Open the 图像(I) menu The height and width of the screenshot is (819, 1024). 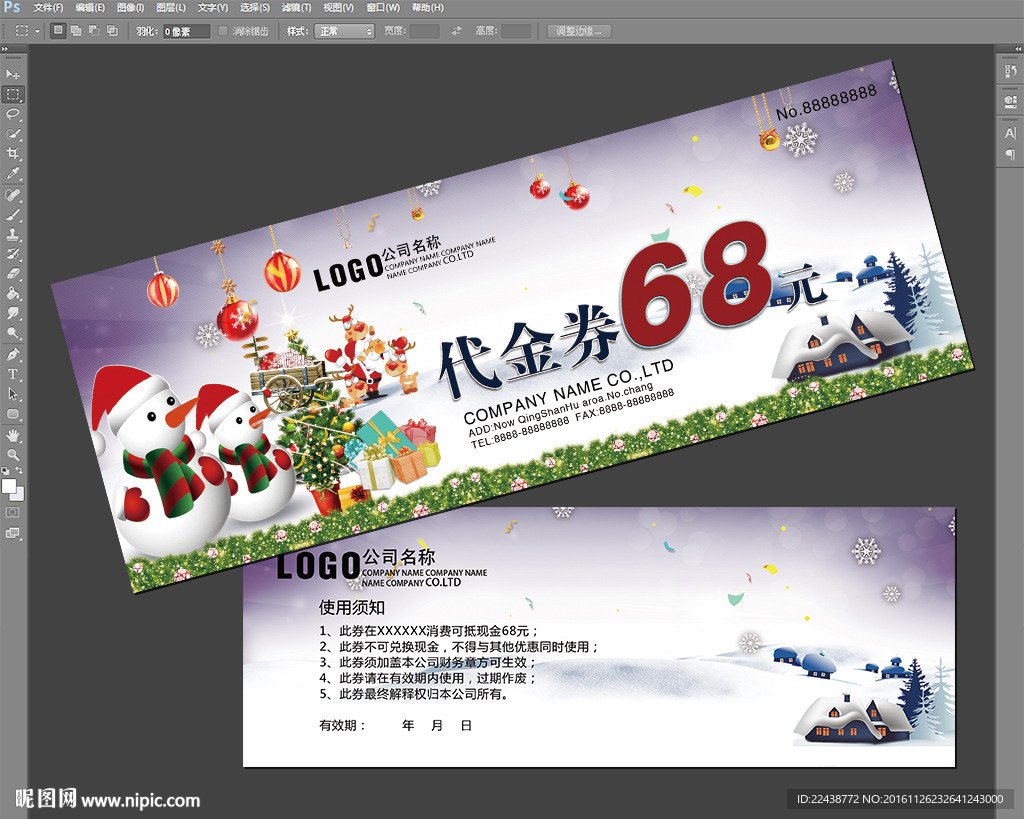pyautogui.click(x=131, y=8)
